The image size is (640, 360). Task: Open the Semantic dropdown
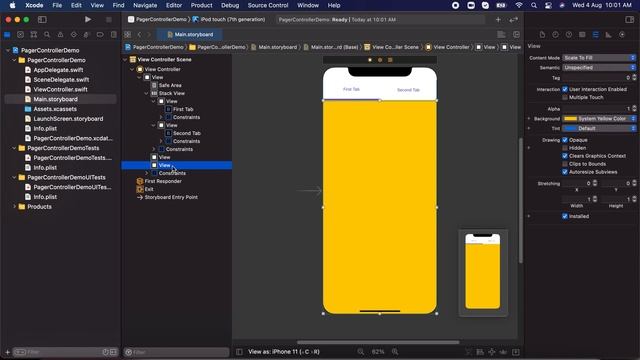[599, 68]
